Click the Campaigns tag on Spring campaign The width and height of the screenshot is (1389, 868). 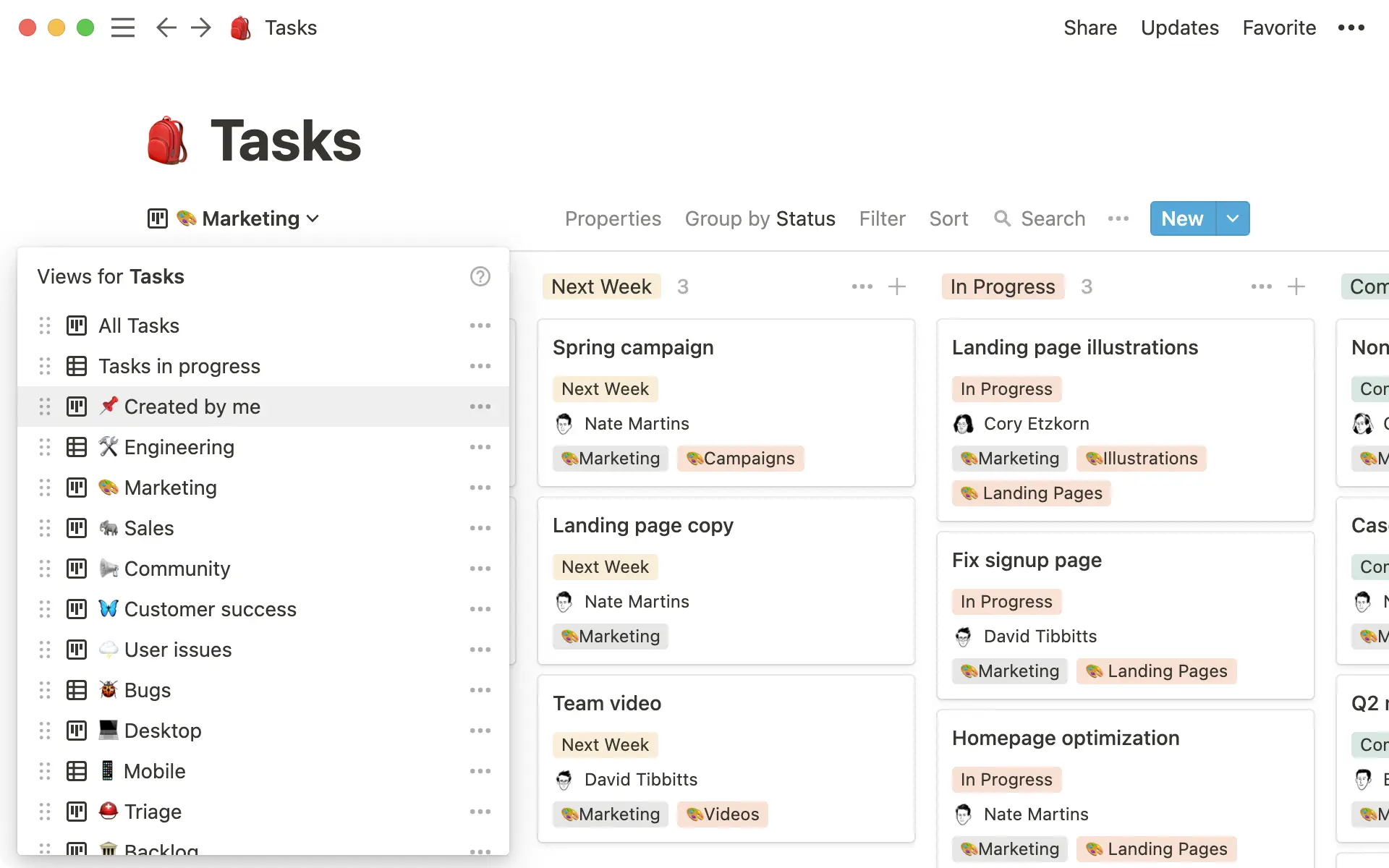(741, 458)
